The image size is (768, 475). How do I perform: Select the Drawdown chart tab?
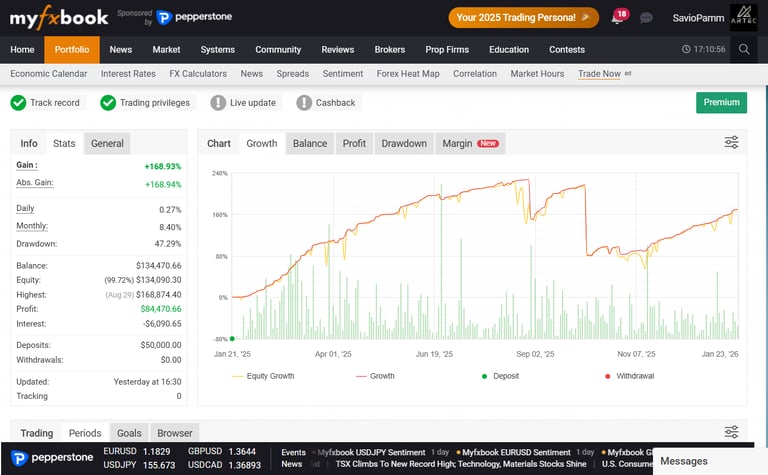tap(404, 143)
